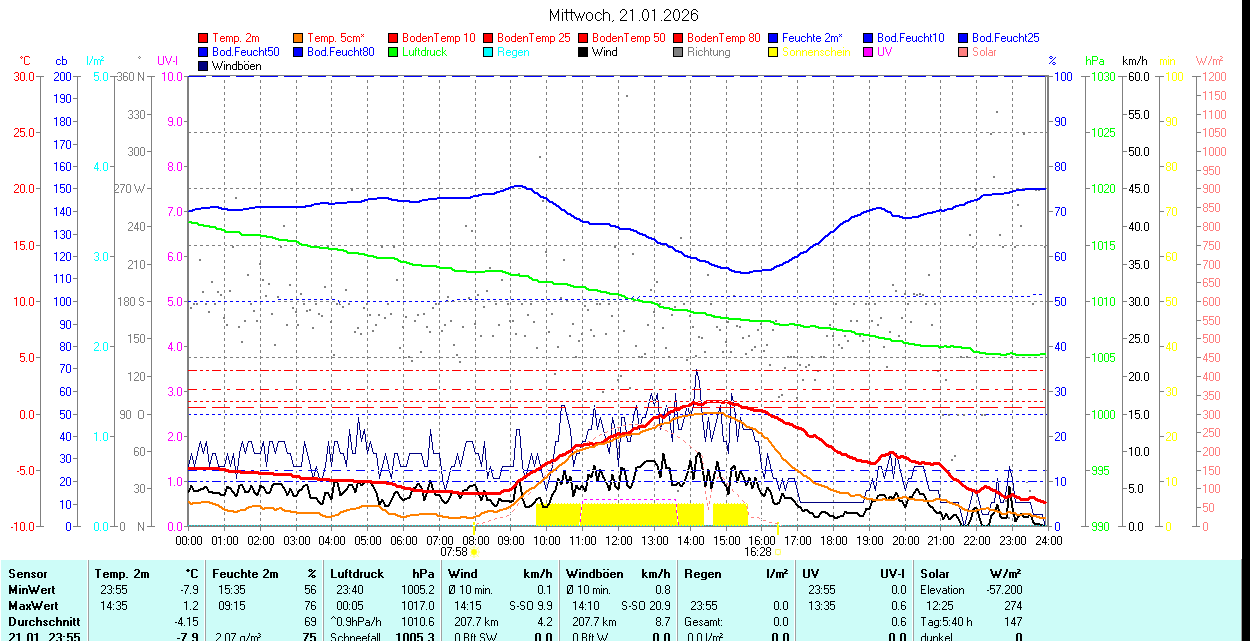Select the Windböen column header in table

pyautogui.click(x=594, y=574)
